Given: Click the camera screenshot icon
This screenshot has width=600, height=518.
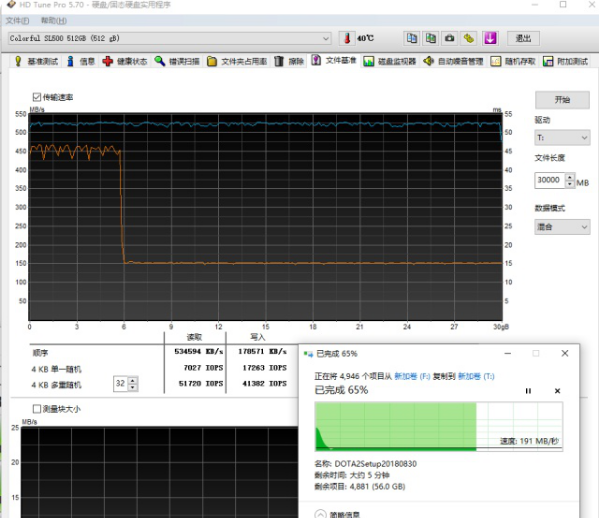Looking at the screenshot, I should point(450,38).
